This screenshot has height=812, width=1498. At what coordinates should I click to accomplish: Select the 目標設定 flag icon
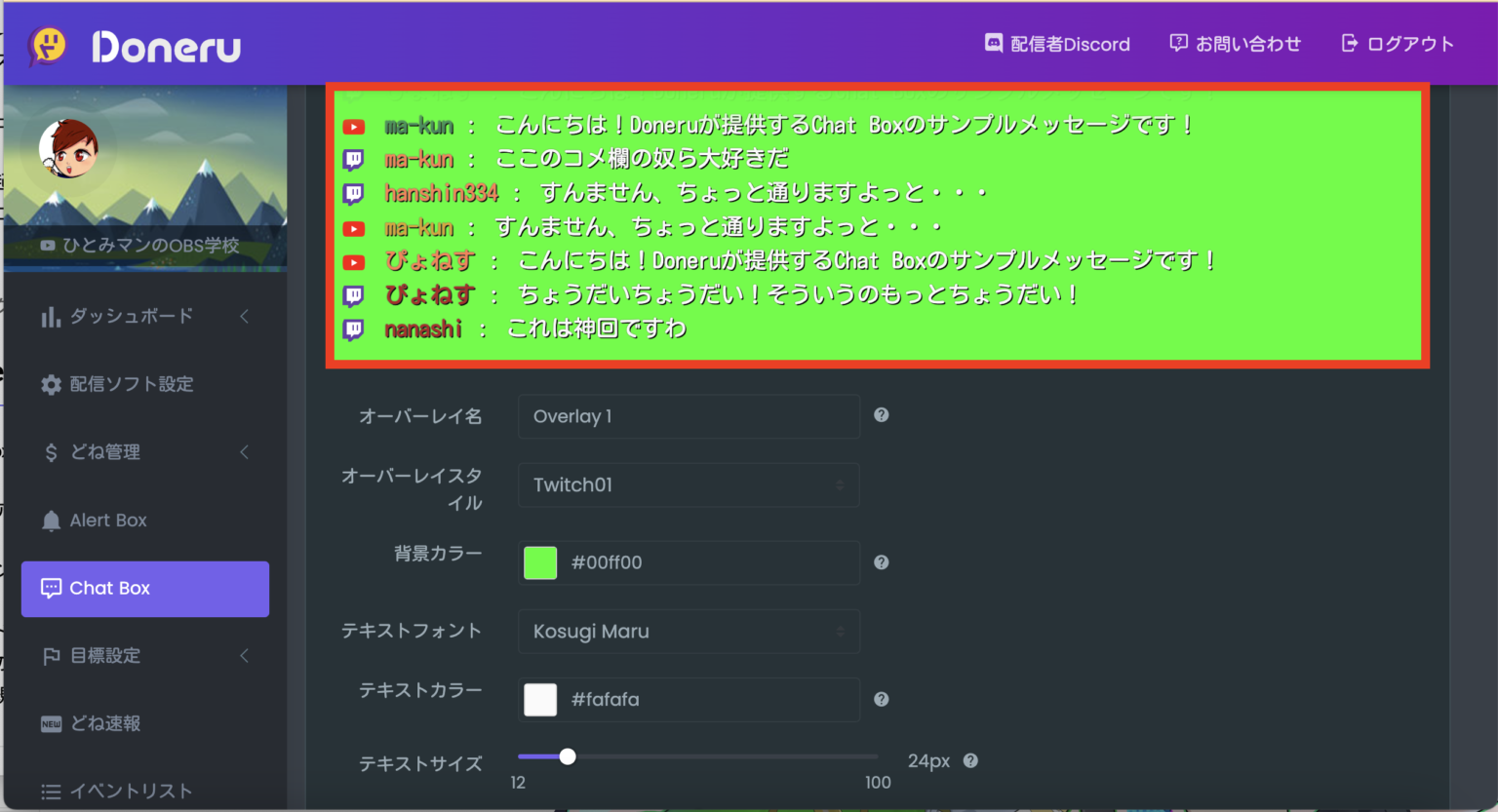tap(52, 656)
